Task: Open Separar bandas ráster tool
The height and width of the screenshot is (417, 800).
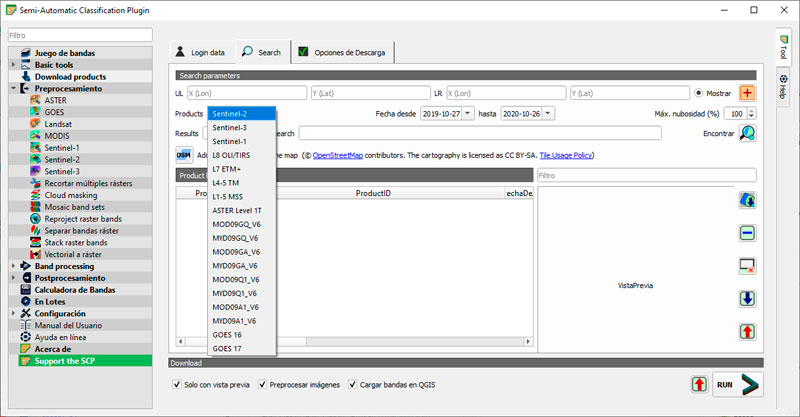Action: point(81,231)
